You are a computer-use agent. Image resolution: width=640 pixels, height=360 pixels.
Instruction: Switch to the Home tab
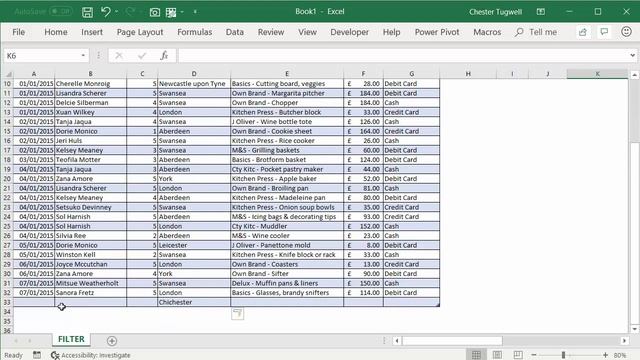tap(56, 32)
